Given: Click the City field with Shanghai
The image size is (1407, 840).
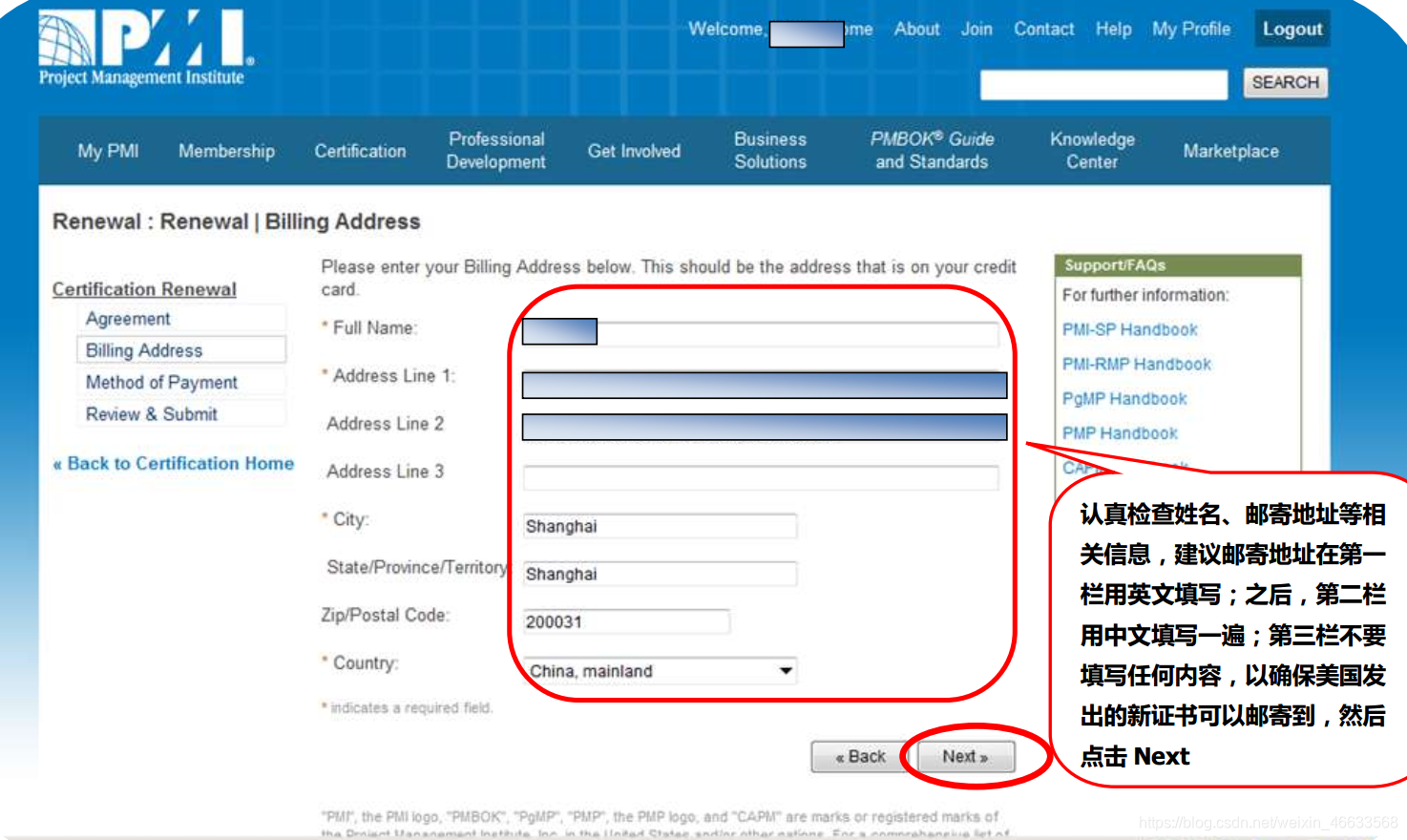Looking at the screenshot, I should pos(660,526).
